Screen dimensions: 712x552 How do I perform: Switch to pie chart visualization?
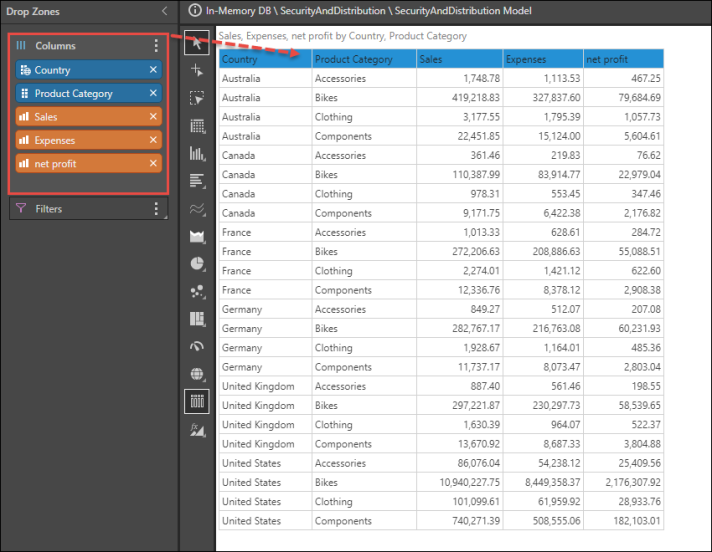pyautogui.click(x=197, y=264)
